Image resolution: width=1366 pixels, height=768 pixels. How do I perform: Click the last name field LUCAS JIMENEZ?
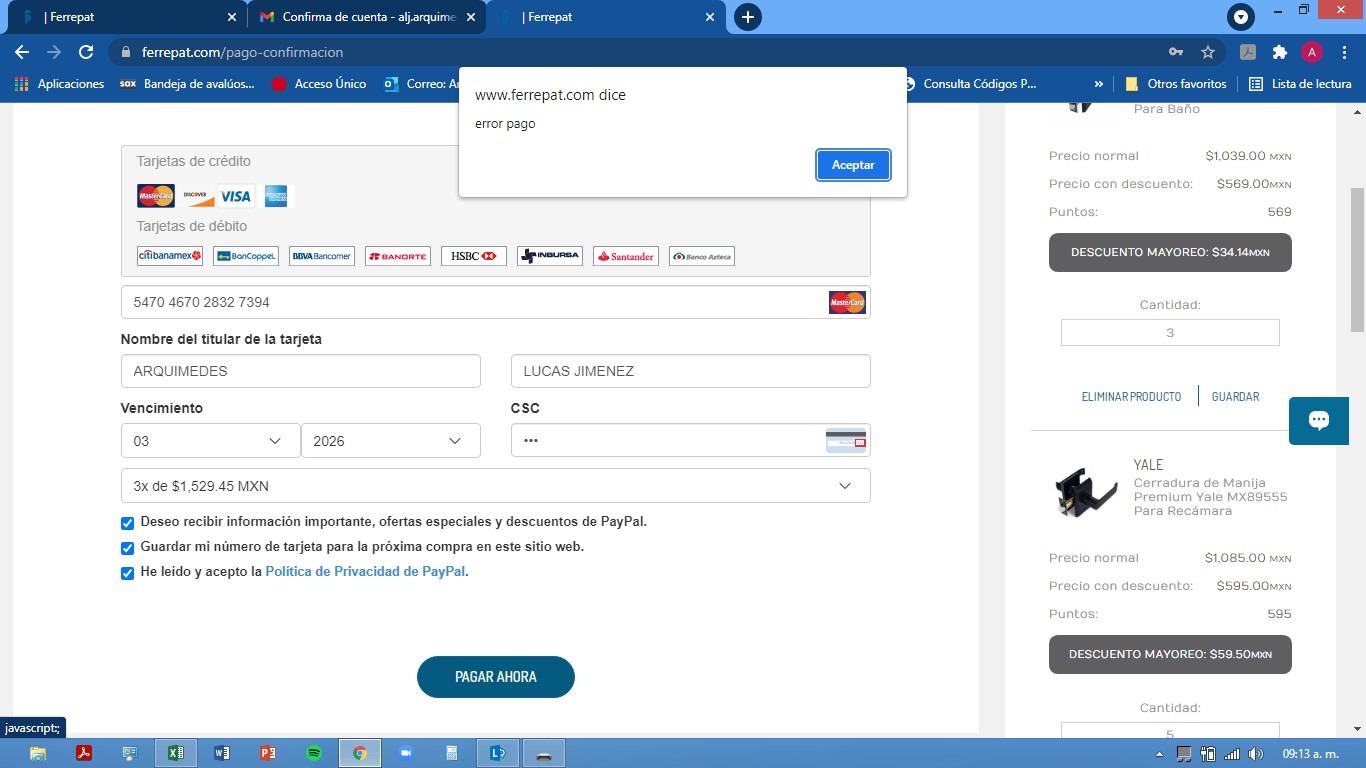690,371
